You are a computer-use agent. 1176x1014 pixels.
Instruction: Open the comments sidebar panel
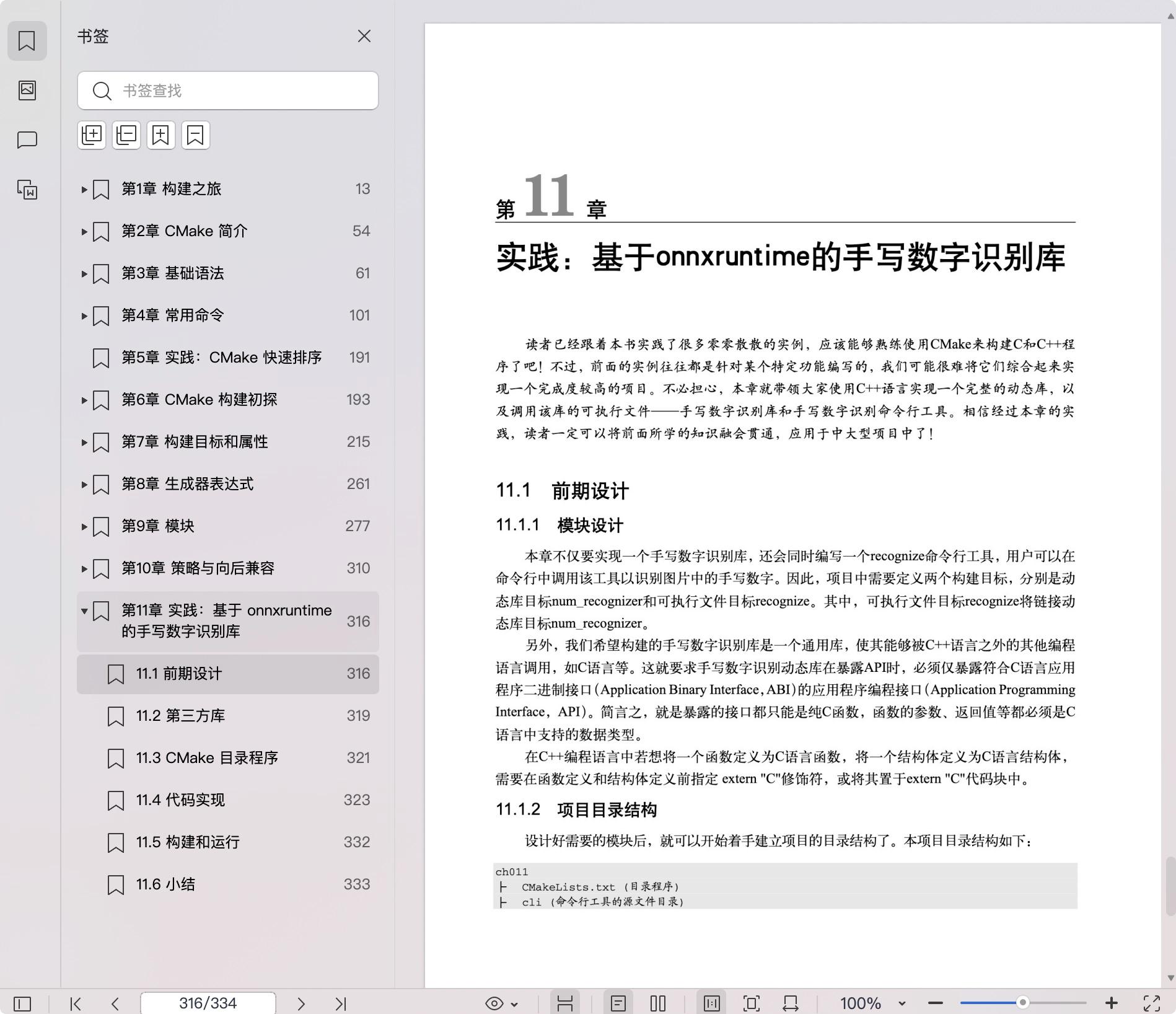point(27,140)
